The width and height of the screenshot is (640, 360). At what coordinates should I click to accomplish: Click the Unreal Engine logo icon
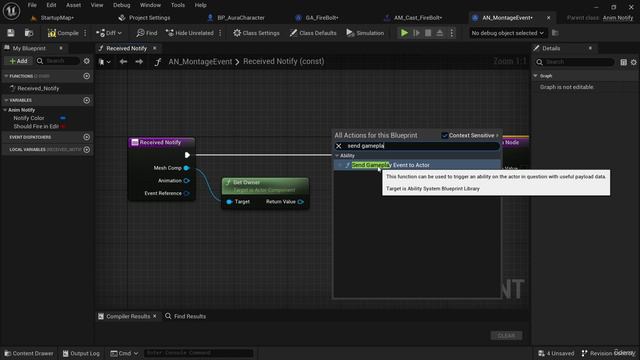[x=11, y=11]
